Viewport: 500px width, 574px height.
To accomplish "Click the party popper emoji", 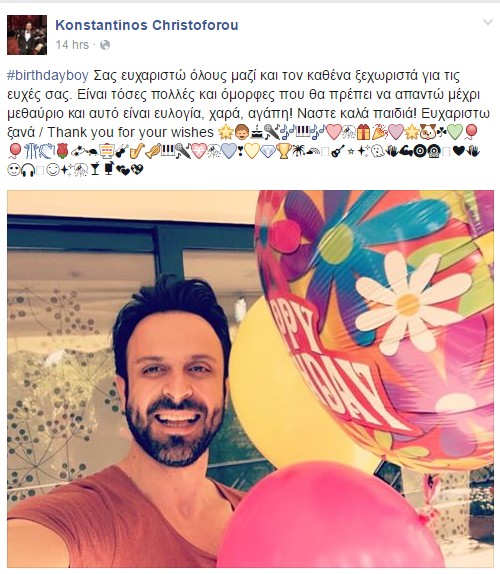I will point(380,132).
